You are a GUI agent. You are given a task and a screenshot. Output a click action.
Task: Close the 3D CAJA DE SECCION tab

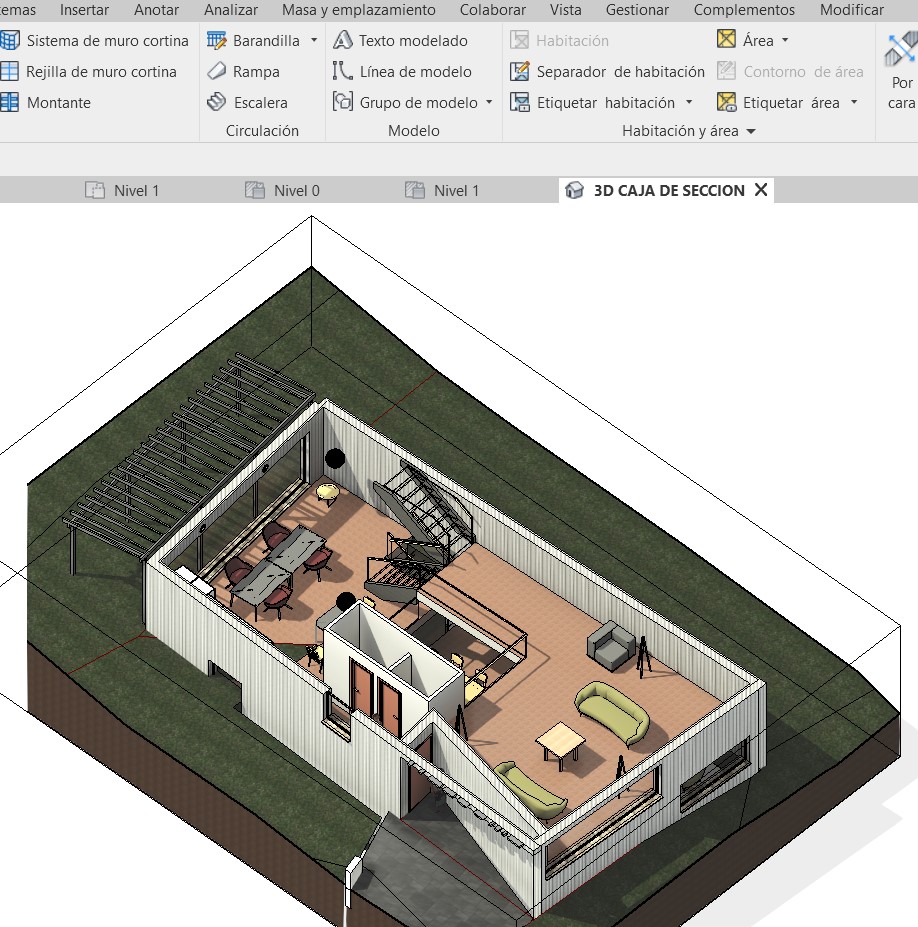pyautogui.click(x=761, y=190)
